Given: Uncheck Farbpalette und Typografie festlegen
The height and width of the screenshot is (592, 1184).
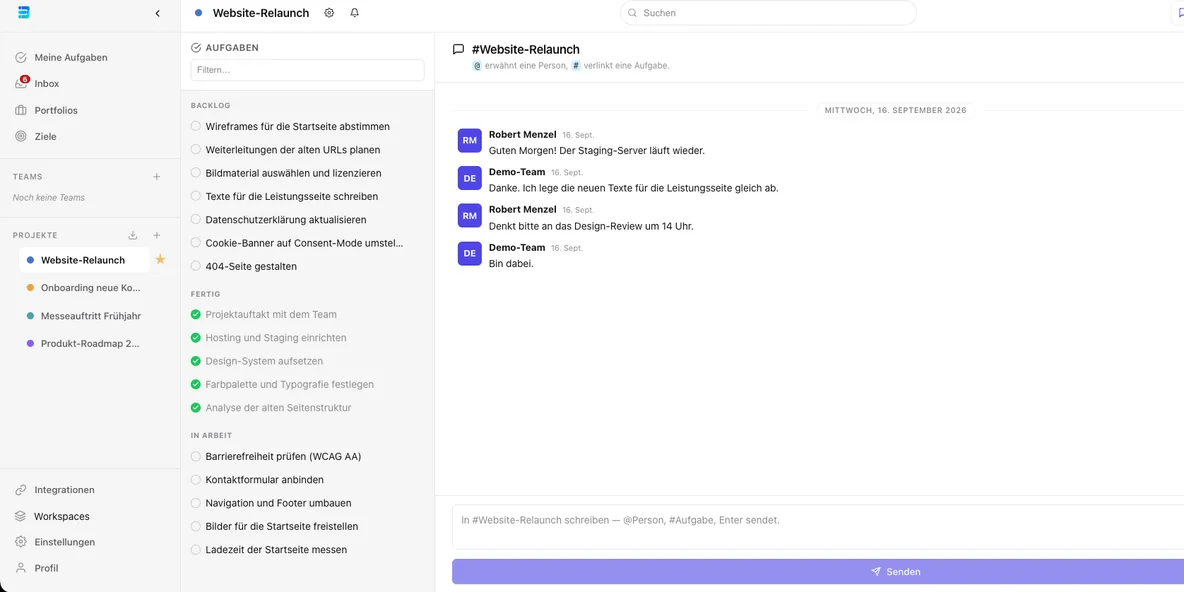Looking at the screenshot, I should point(196,384).
